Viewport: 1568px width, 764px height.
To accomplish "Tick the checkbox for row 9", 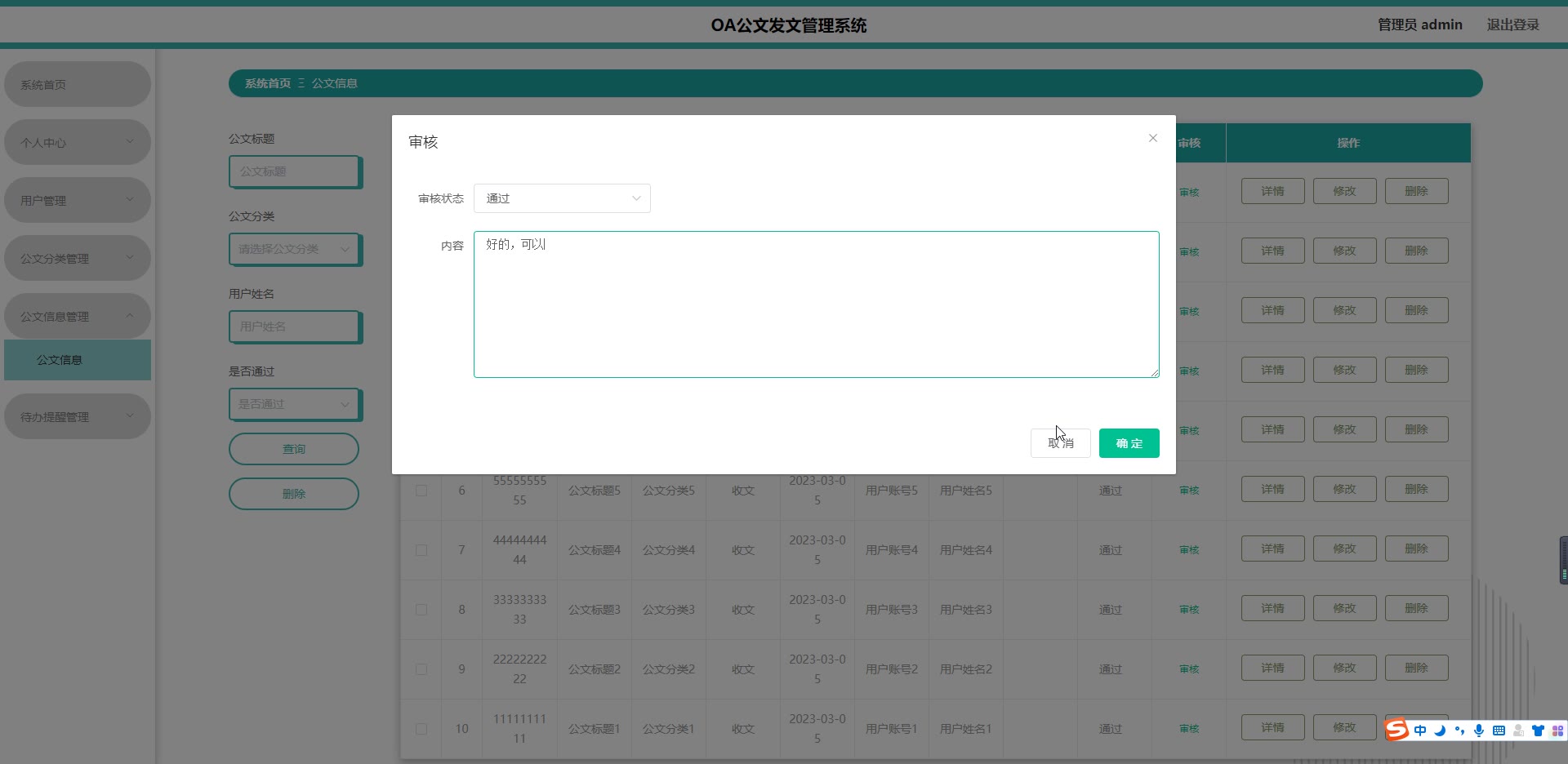I will [x=421, y=669].
